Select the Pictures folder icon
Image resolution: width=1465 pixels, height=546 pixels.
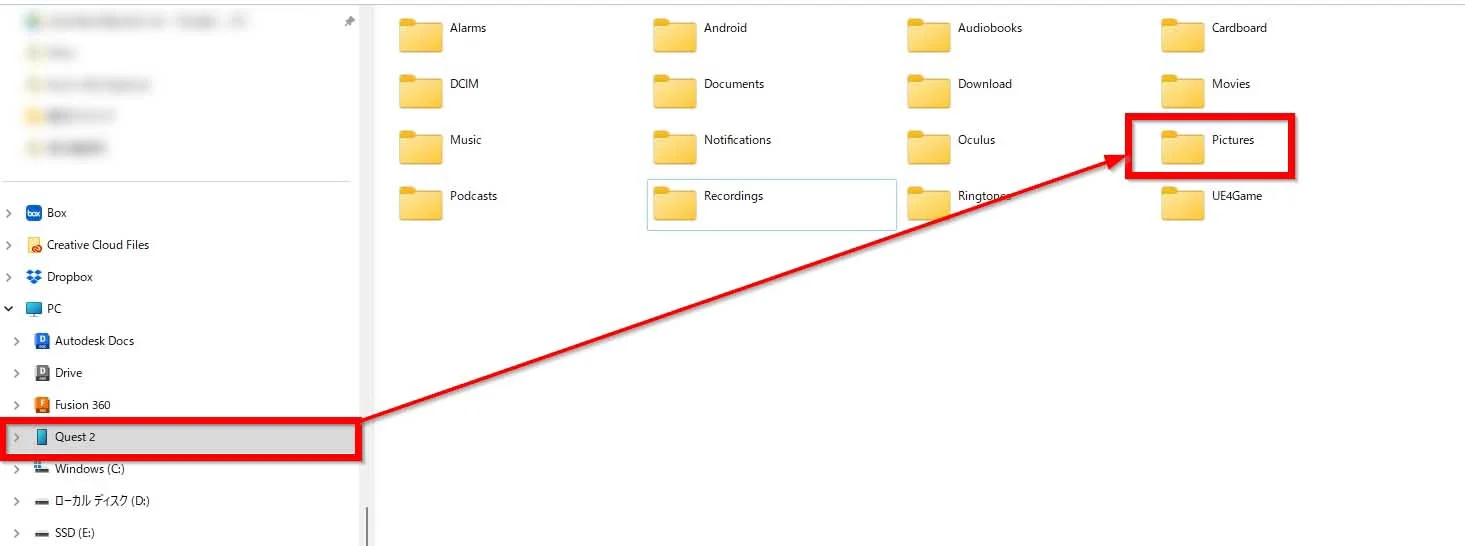tap(1182, 148)
